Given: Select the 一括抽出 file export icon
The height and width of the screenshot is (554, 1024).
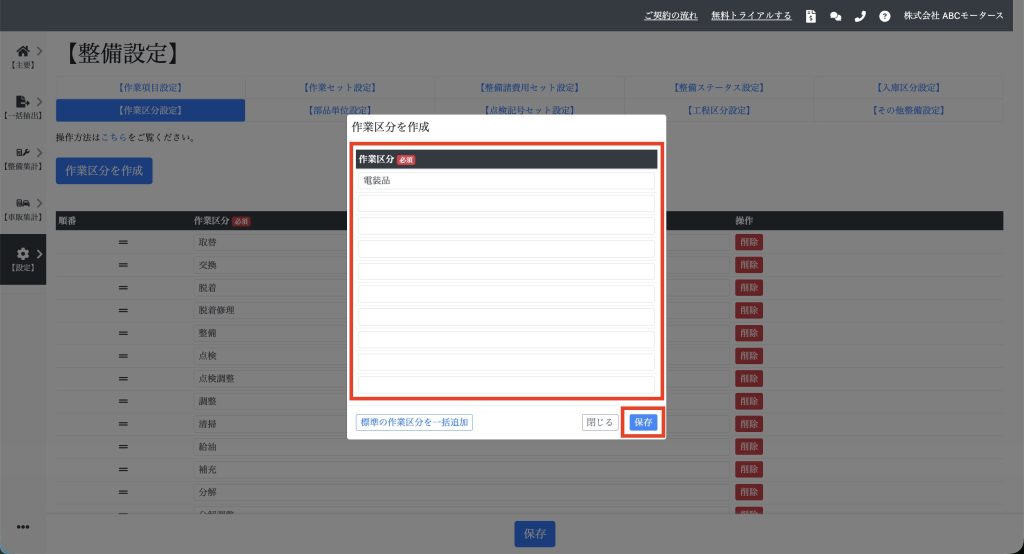Looking at the screenshot, I should (x=23, y=101).
